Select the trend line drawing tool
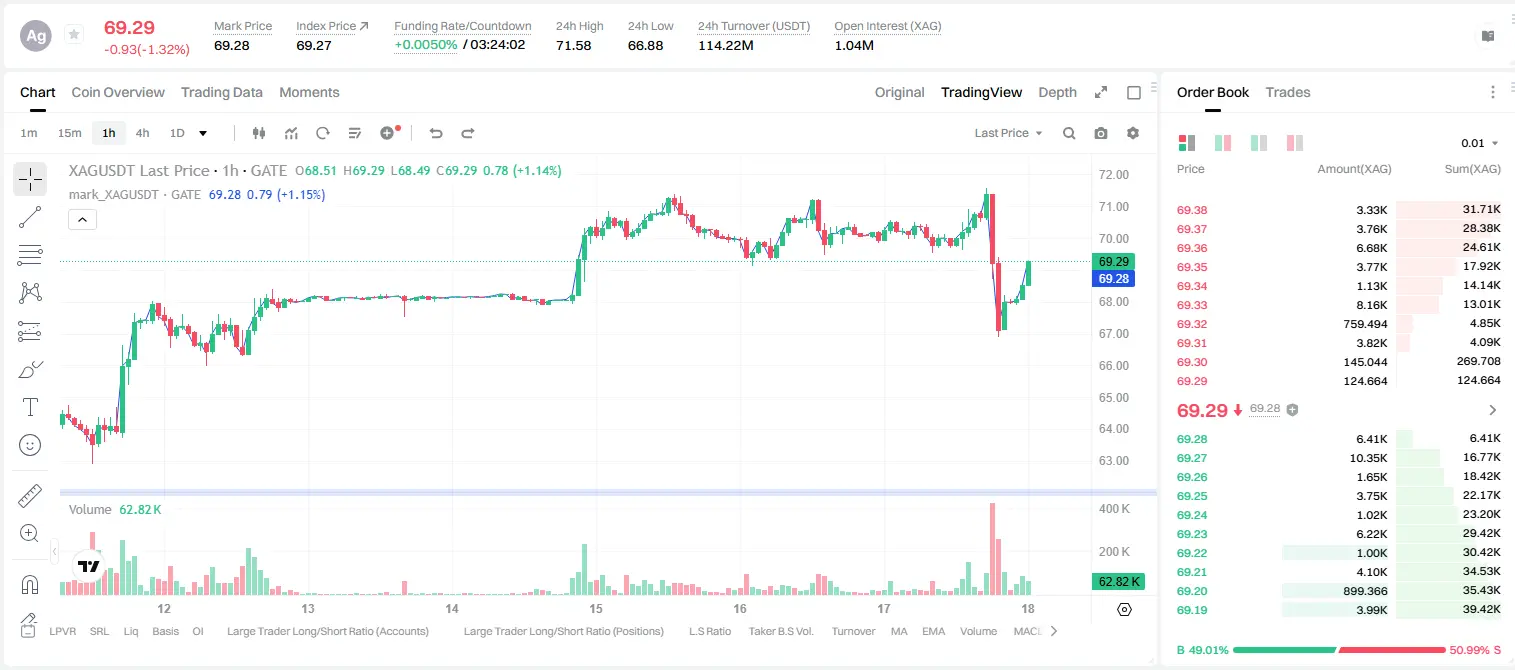Viewport: 1515px width, 670px height. 30,217
